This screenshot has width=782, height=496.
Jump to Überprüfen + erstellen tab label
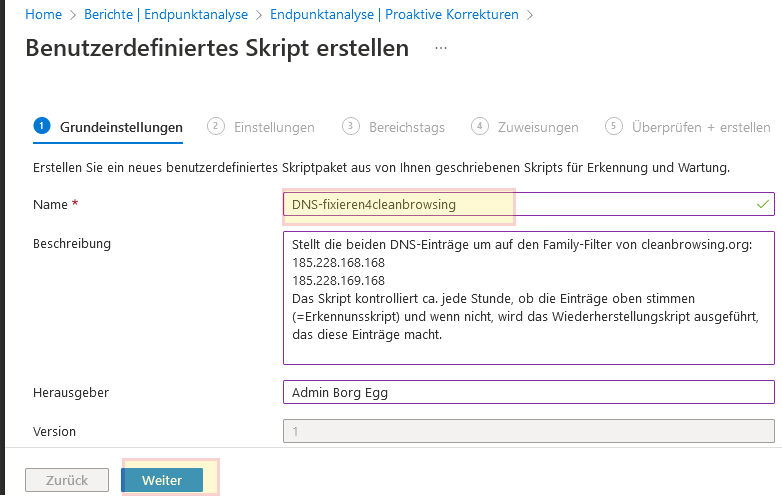[x=701, y=127]
